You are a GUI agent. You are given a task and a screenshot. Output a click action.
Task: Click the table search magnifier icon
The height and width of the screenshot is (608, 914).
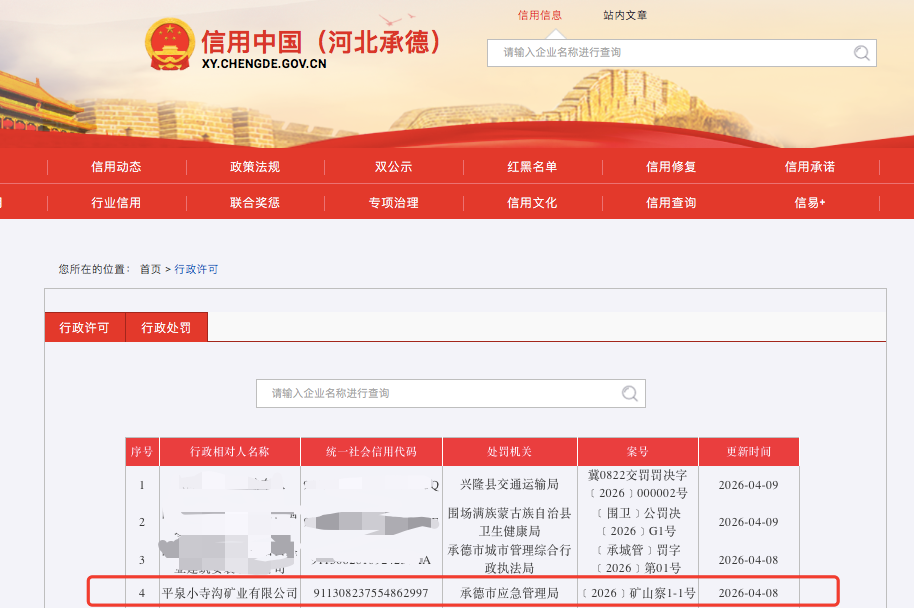630,393
